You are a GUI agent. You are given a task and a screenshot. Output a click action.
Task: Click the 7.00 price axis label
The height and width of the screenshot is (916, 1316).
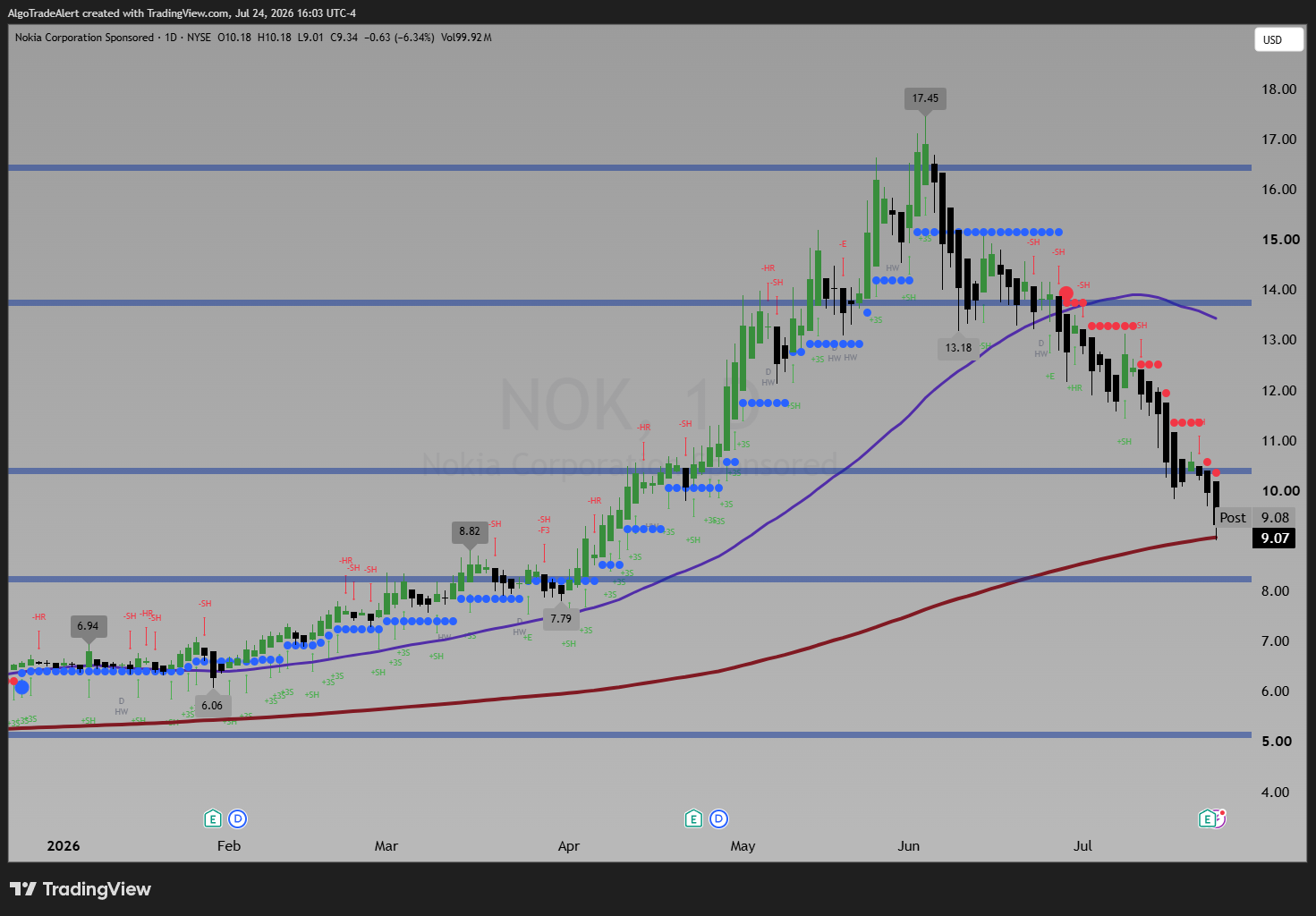(x=1275, y=640)
